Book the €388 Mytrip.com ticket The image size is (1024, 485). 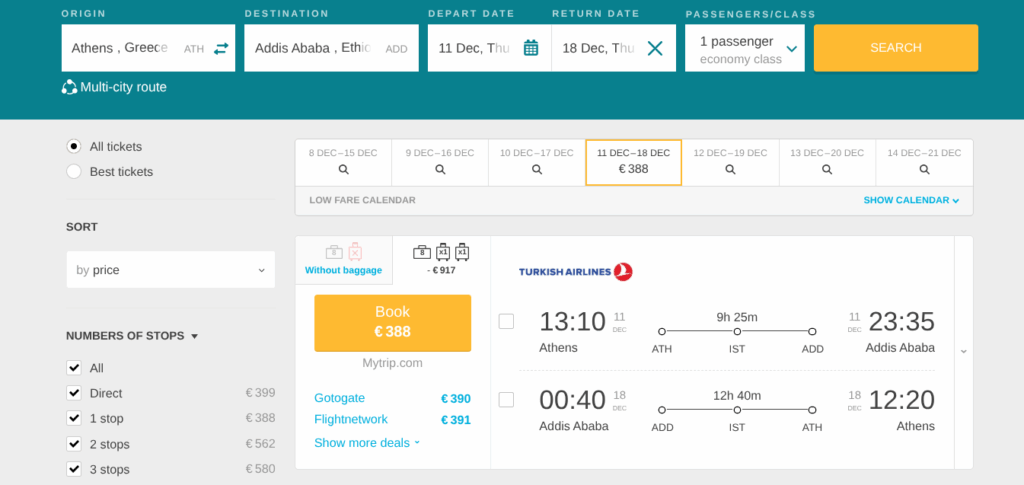coord(392,322)
